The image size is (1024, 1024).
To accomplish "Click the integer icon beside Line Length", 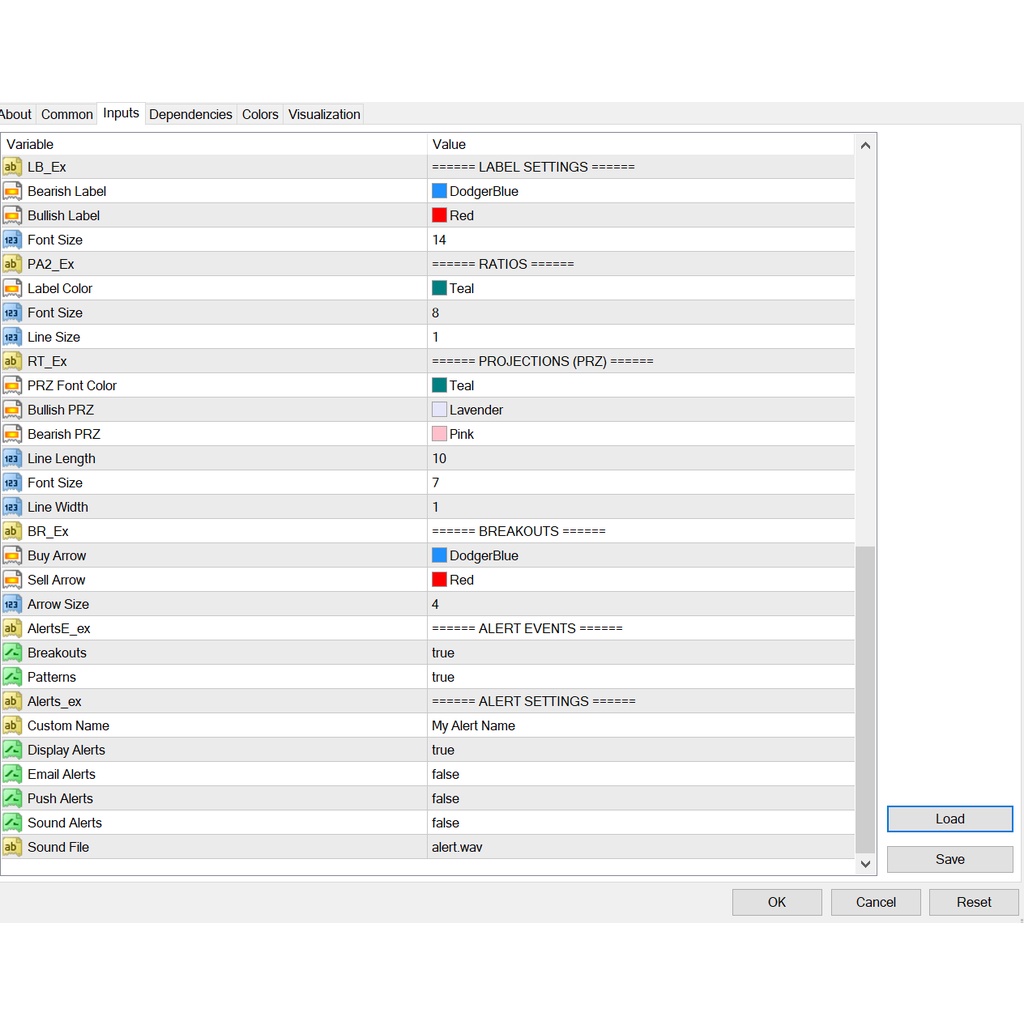I will coord(12,458).
